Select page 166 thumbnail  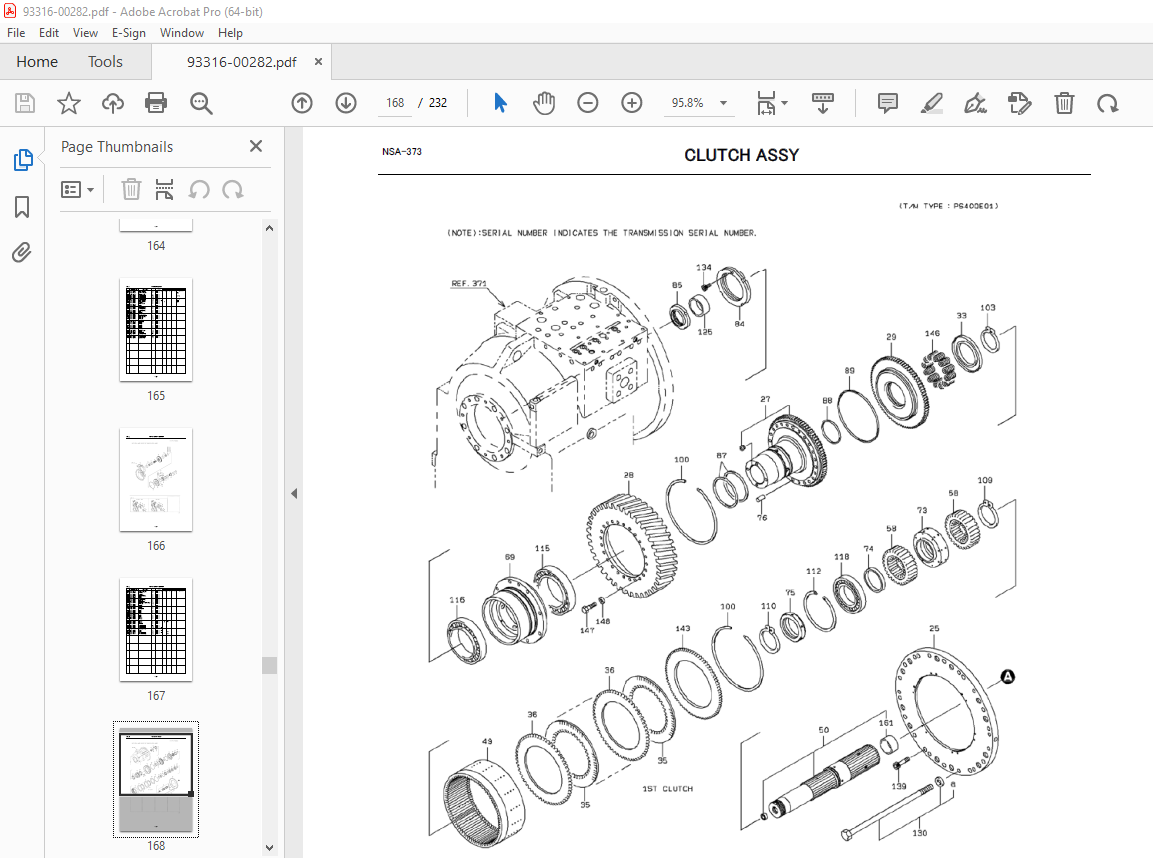156,480
